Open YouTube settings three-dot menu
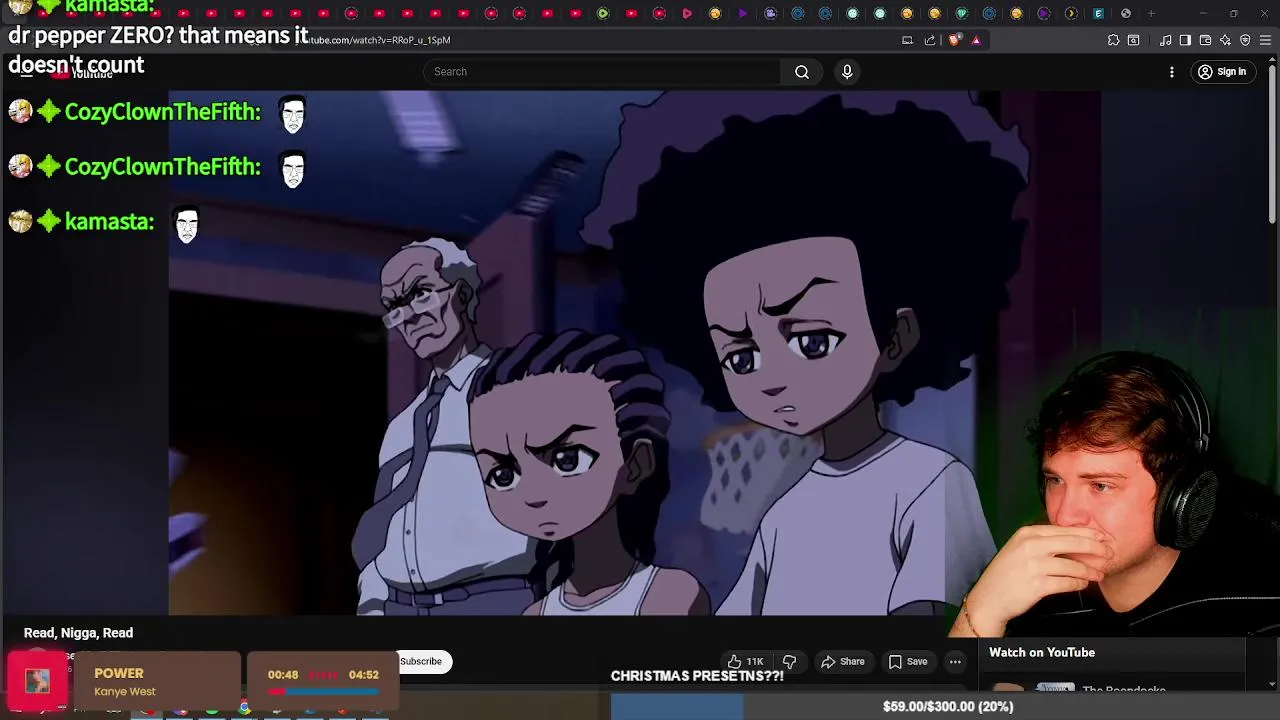Image resolution: width=1280 pixels, height=720 pixels. pyautogui.click(x=1172, y=72)
